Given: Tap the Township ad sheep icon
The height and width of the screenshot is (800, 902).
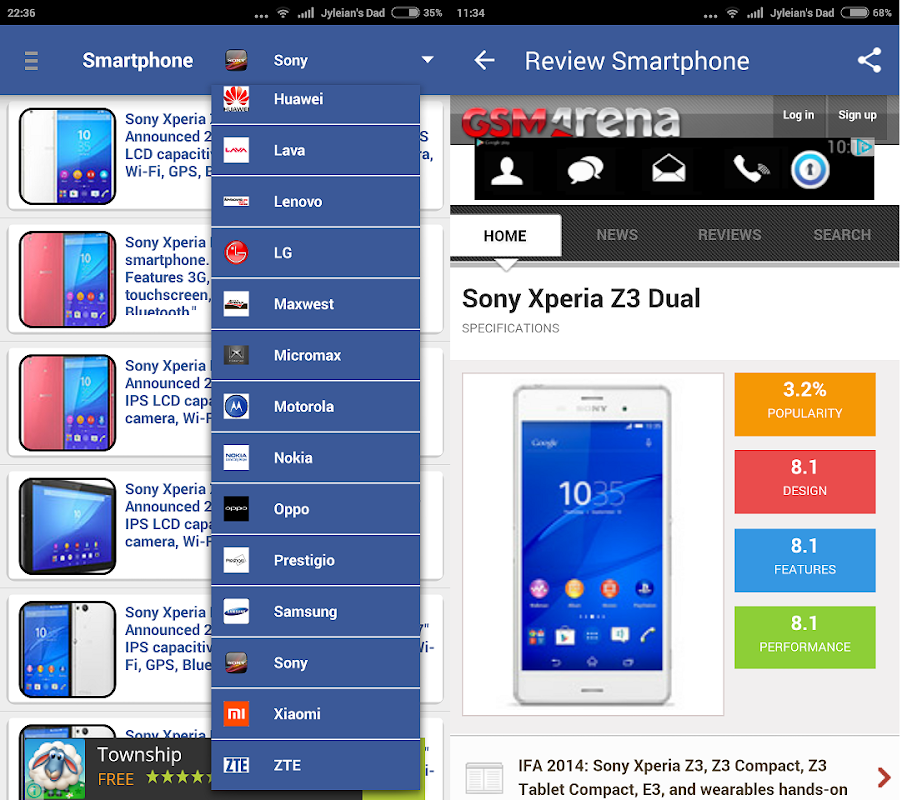Looking at the screenshot, I should tap(55, 769).
